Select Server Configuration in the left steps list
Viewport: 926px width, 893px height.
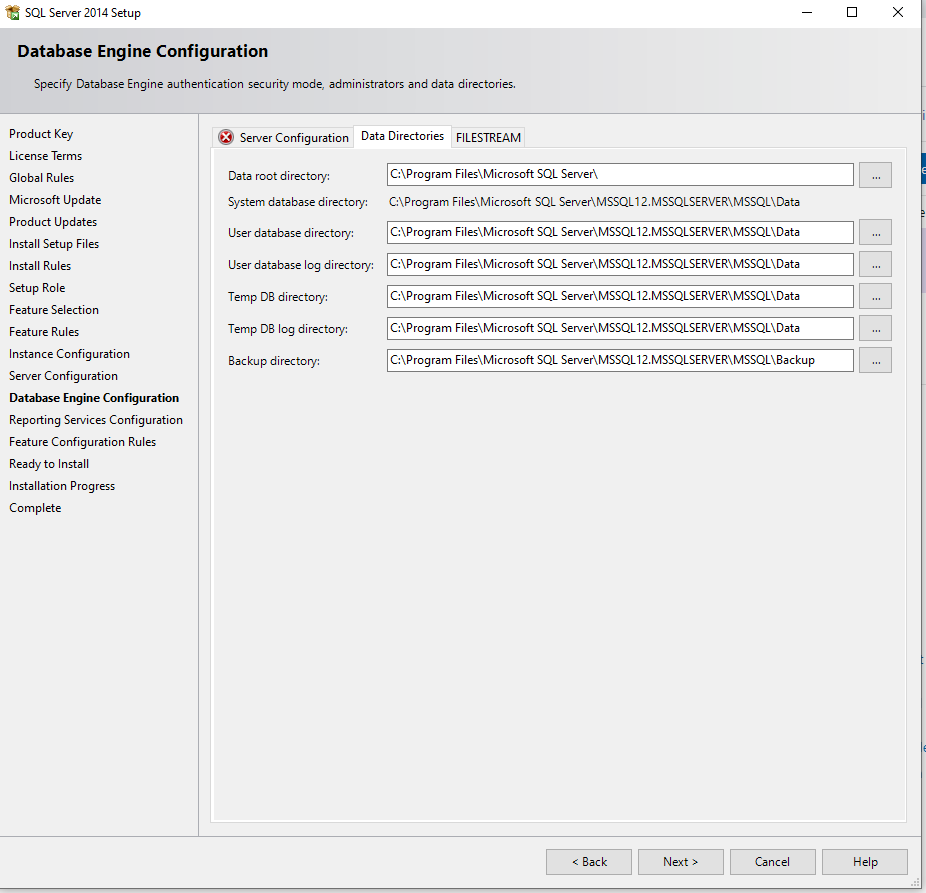pyautogui.click(x=63, y=376)
